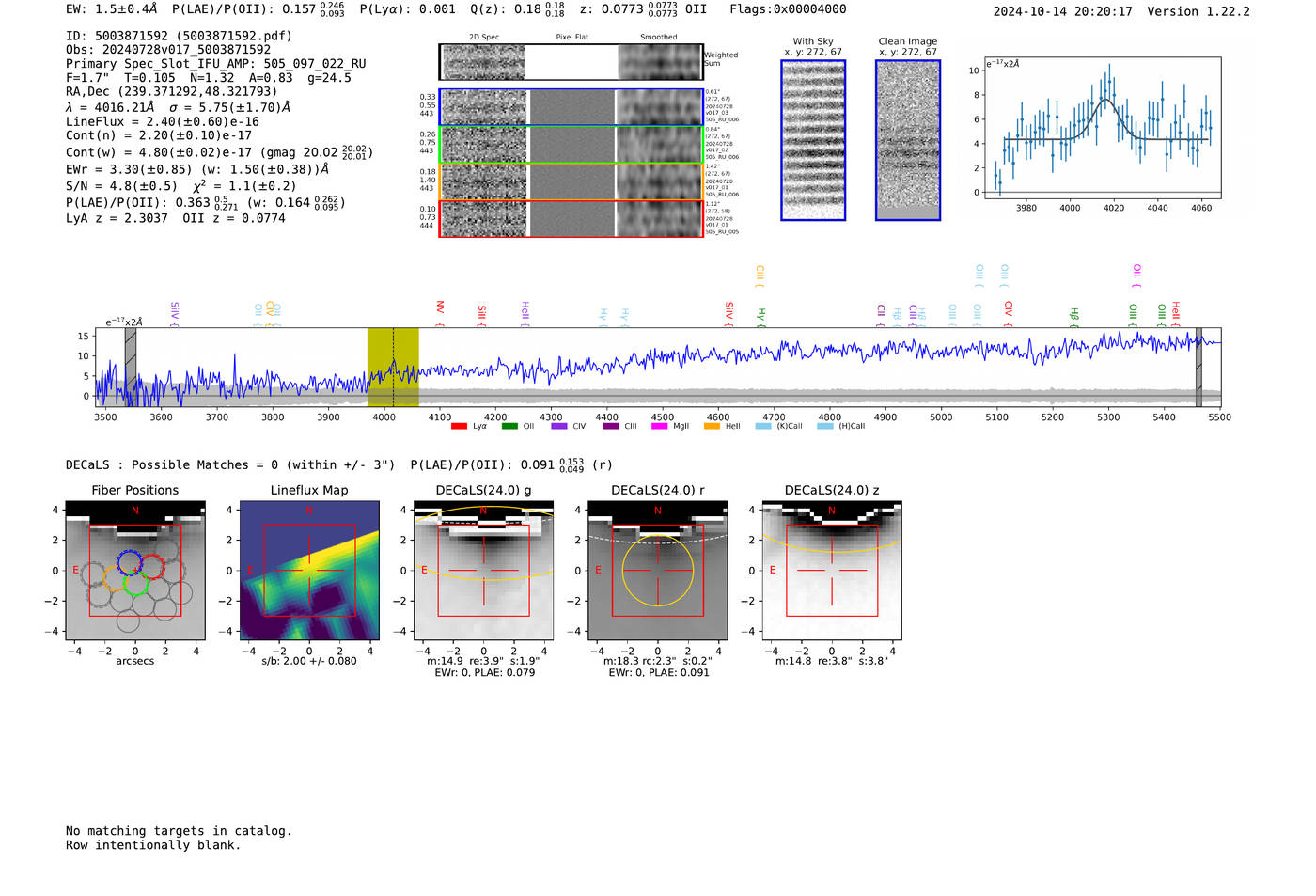Click 'No matching targets in catalog.' text

pos(179,831)
